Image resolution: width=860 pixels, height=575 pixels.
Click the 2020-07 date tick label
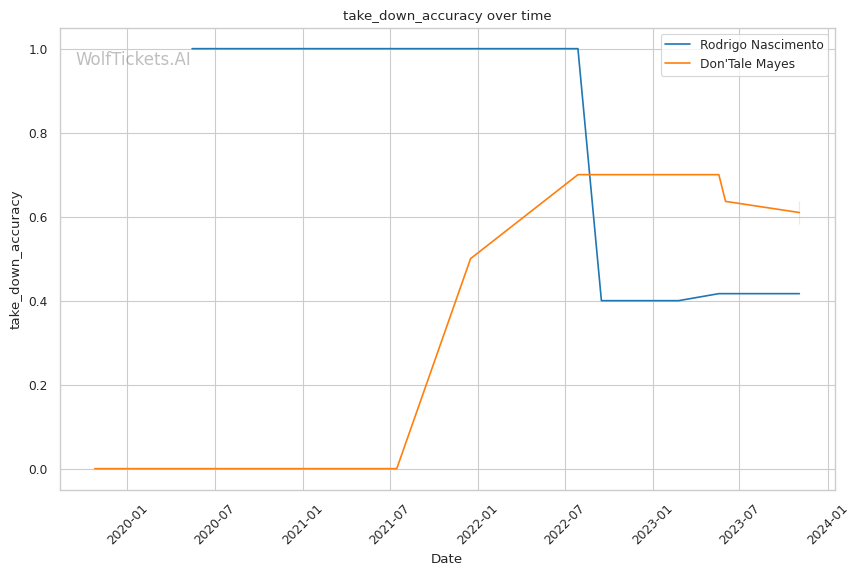coord(213,520)
